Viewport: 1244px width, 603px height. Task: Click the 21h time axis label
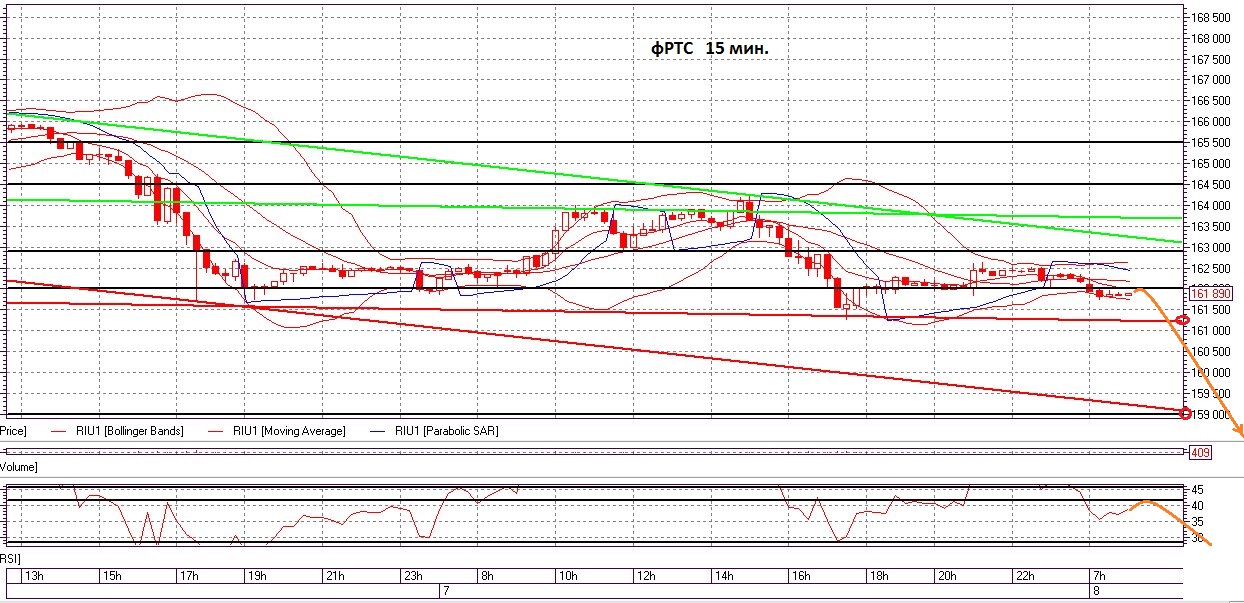(x=334, y=576)
